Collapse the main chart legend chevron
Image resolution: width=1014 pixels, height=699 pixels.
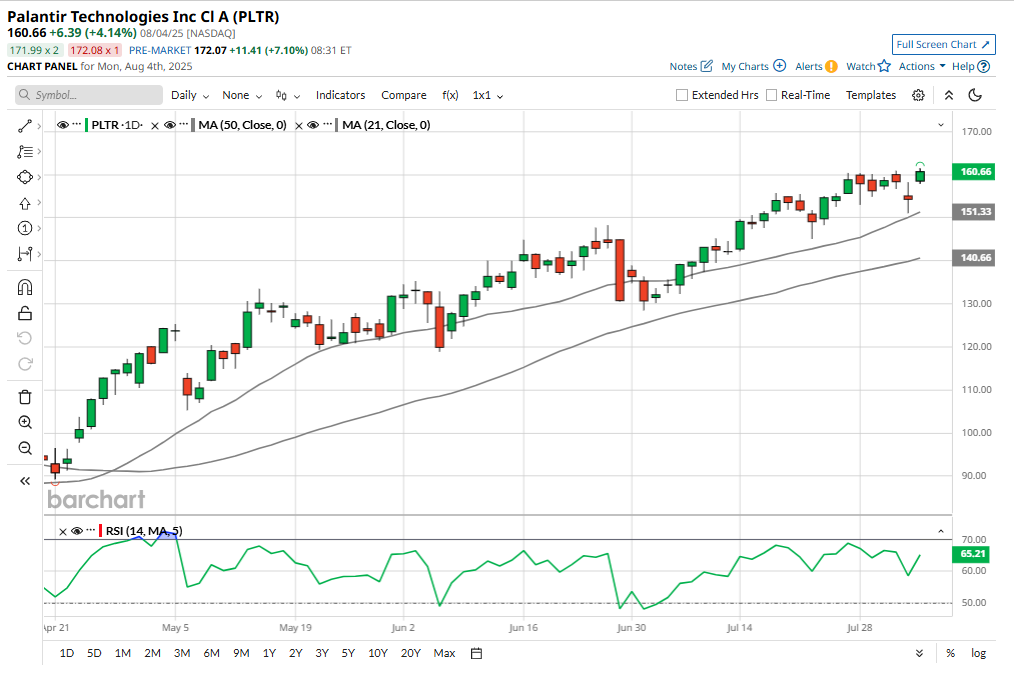coord(941,125)
